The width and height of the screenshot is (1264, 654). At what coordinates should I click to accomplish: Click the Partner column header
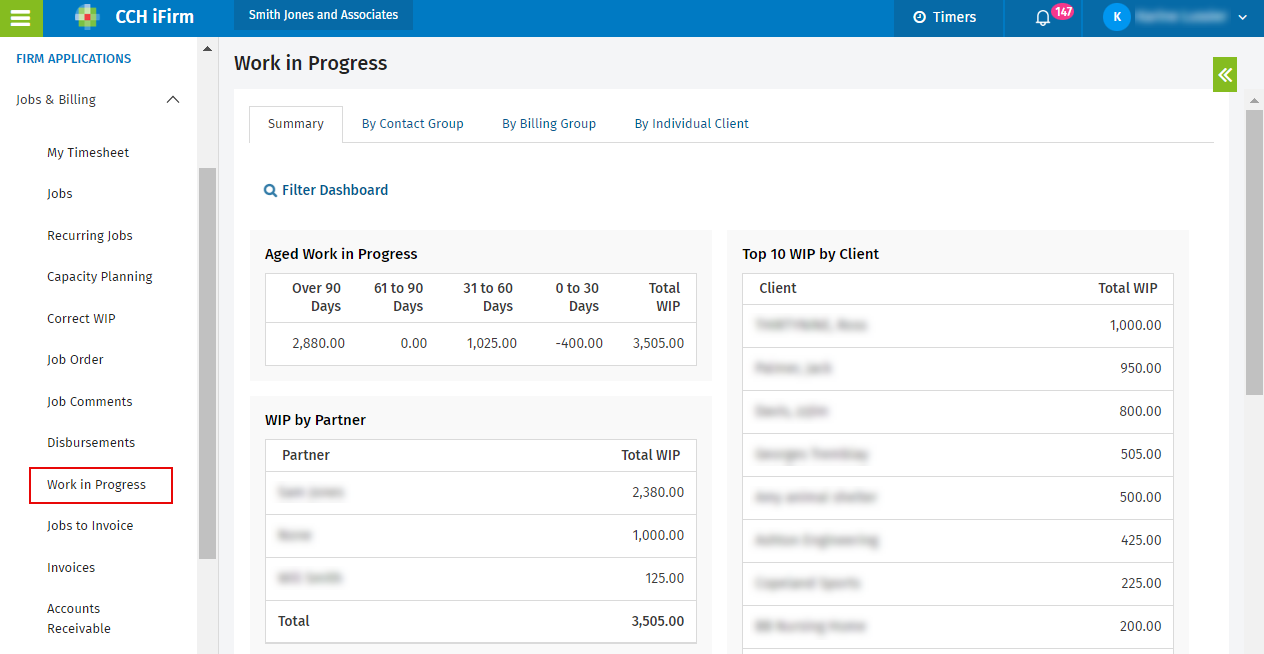(x=306, y=455)
